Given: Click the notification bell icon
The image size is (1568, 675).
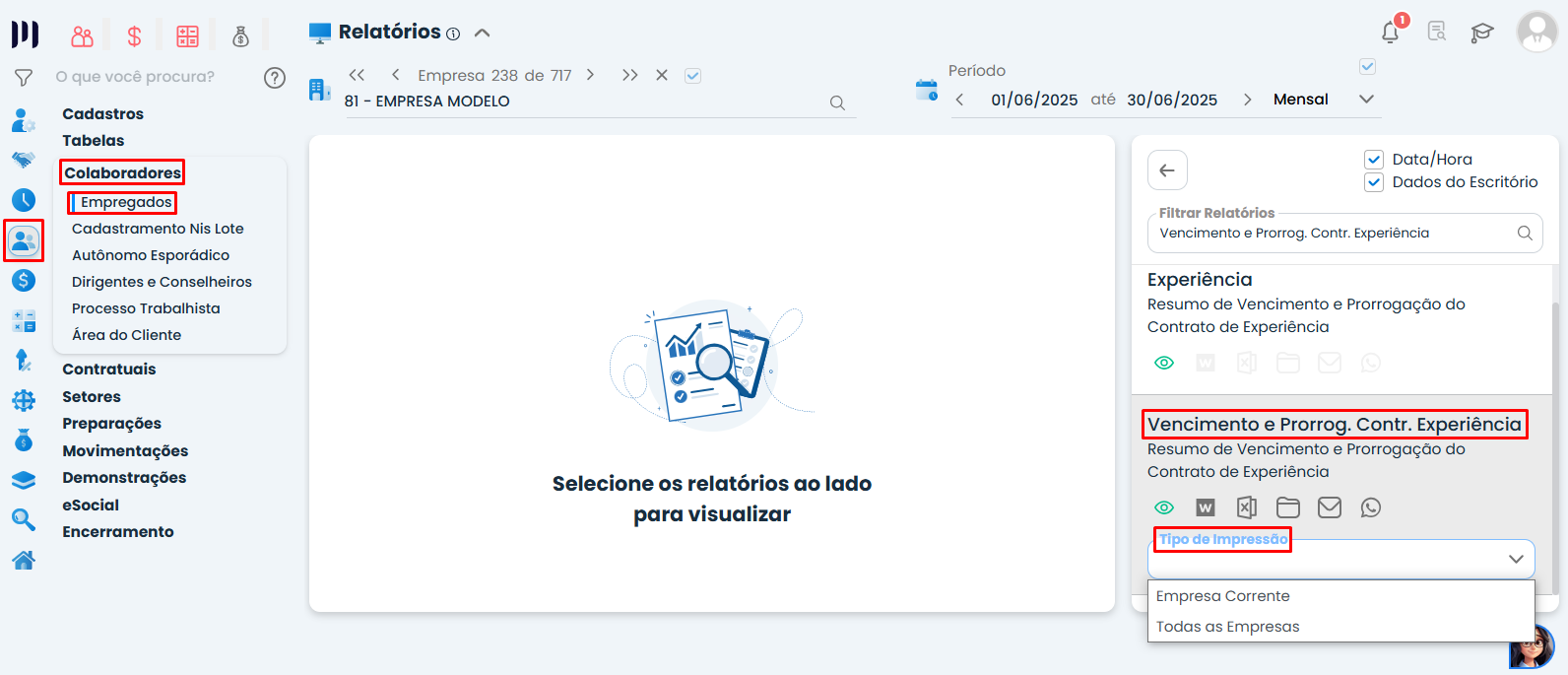Looking at the screenshot, I should (x=1390, y=33).
